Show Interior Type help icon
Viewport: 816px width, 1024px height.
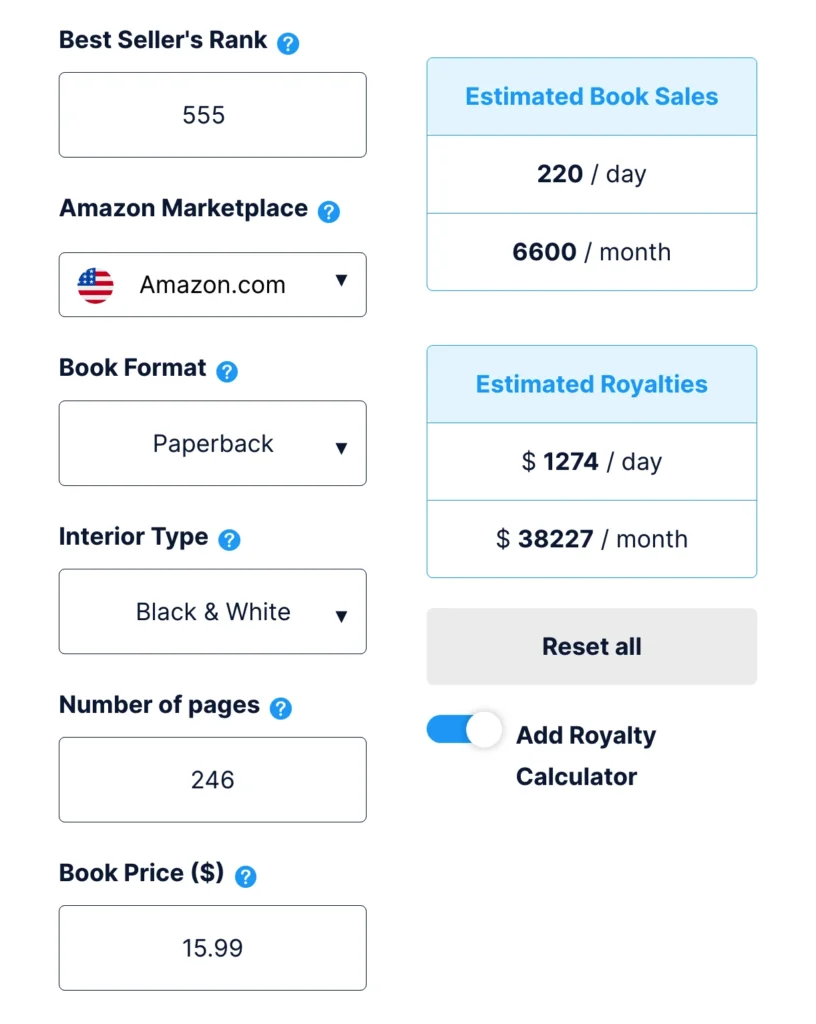[x=229, y=540]
